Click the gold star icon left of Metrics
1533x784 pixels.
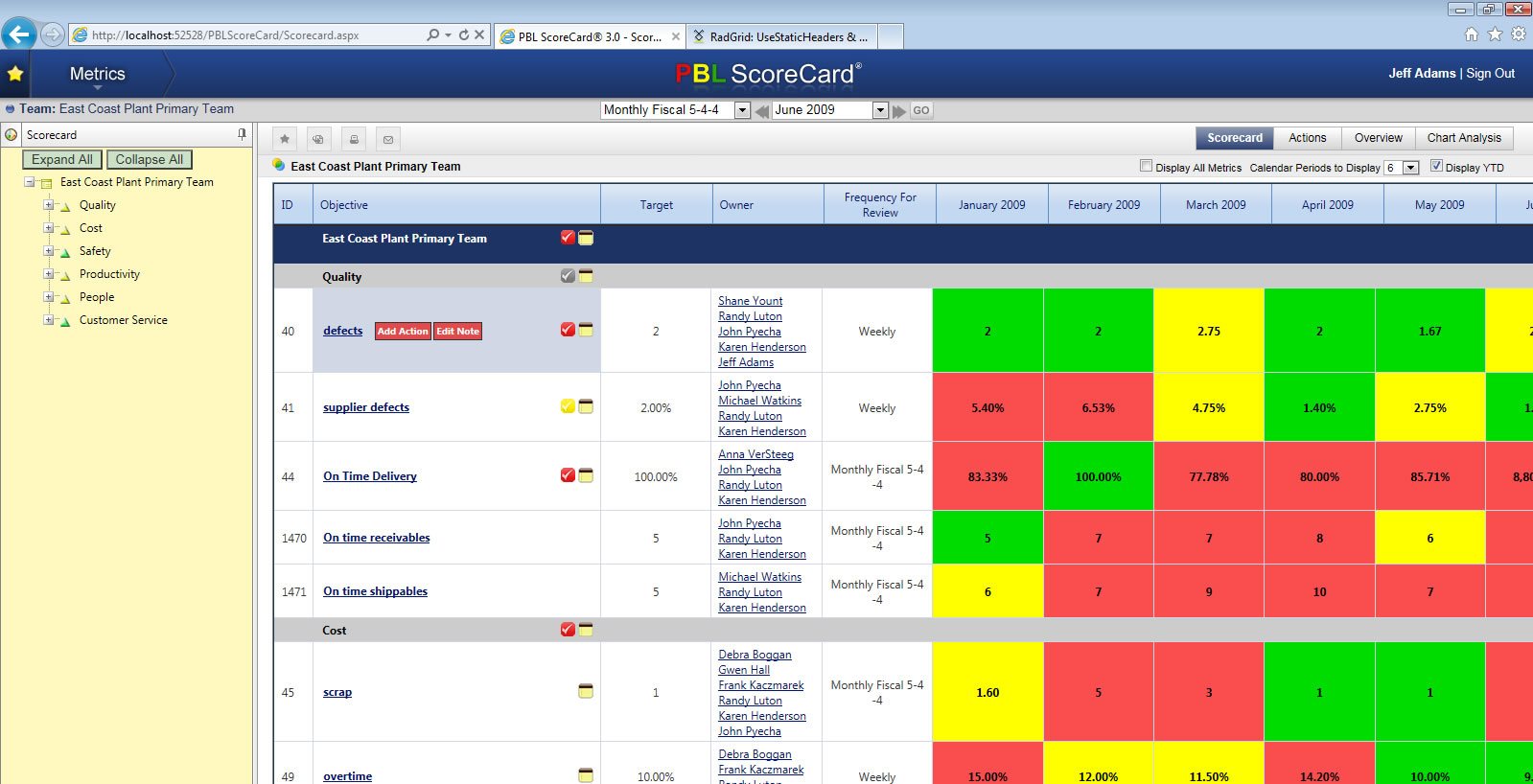coord(15,74)
